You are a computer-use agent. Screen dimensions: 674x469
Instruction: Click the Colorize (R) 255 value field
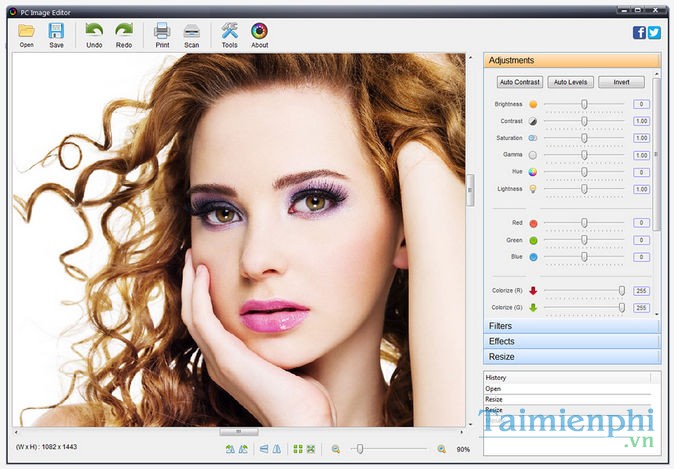pyautogui.click(x=641, y=291)
